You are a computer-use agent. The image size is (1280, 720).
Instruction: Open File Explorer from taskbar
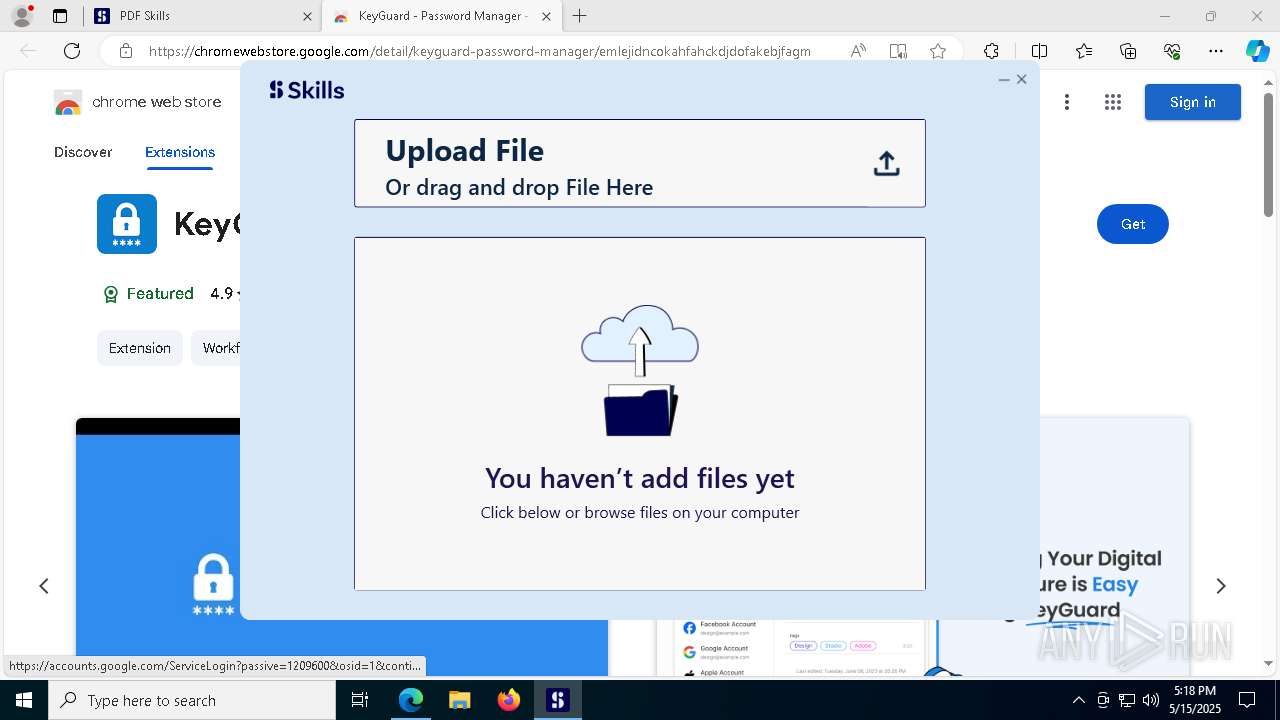[x=459, y=700]
